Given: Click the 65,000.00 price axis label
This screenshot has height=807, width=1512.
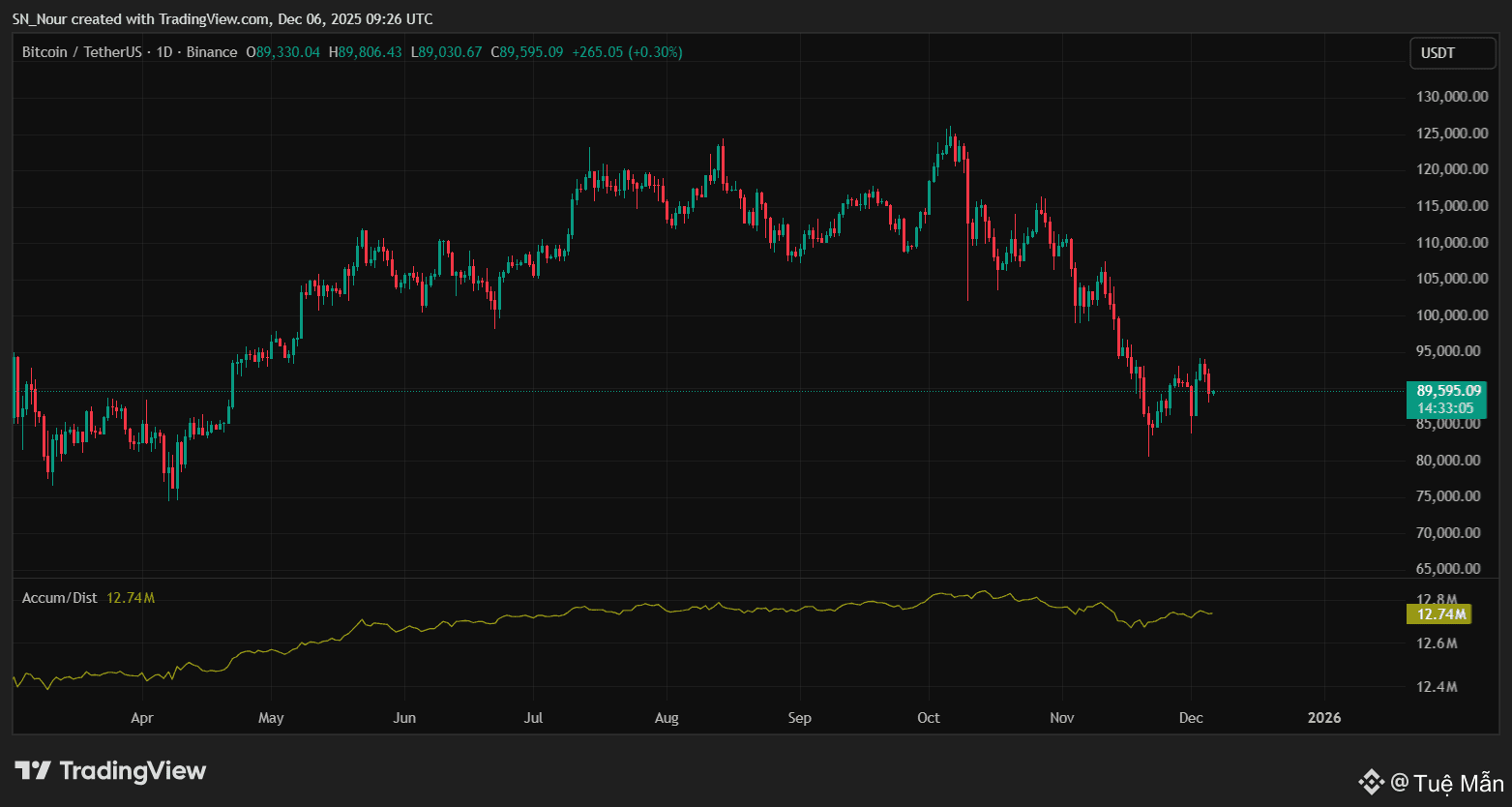Looking at the screenshot, I should point(1448,569).
